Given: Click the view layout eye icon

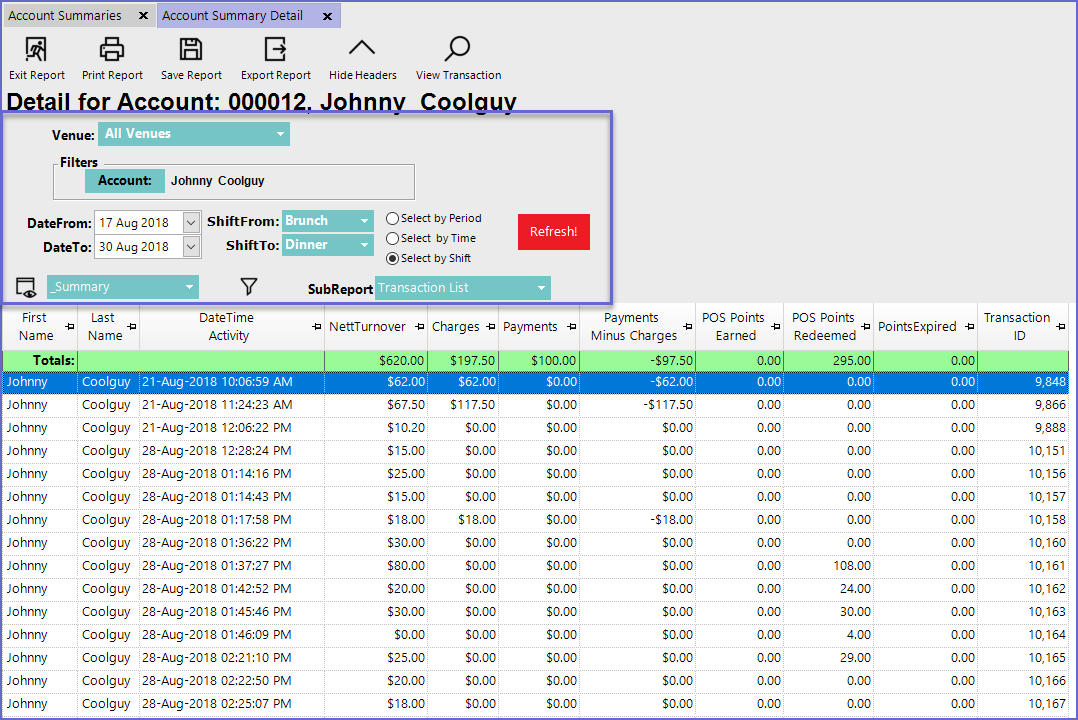Looking at the screenshot, I should tap(26, 288).
